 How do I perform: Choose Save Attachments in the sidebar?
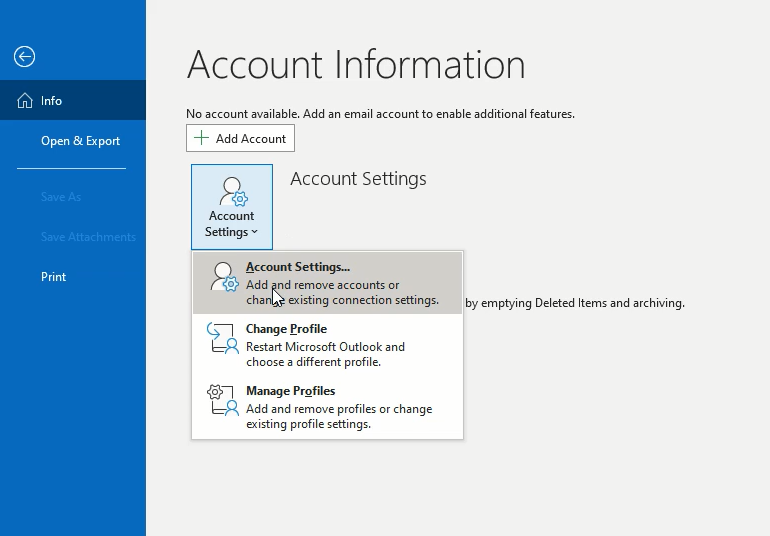coord(88,237)
